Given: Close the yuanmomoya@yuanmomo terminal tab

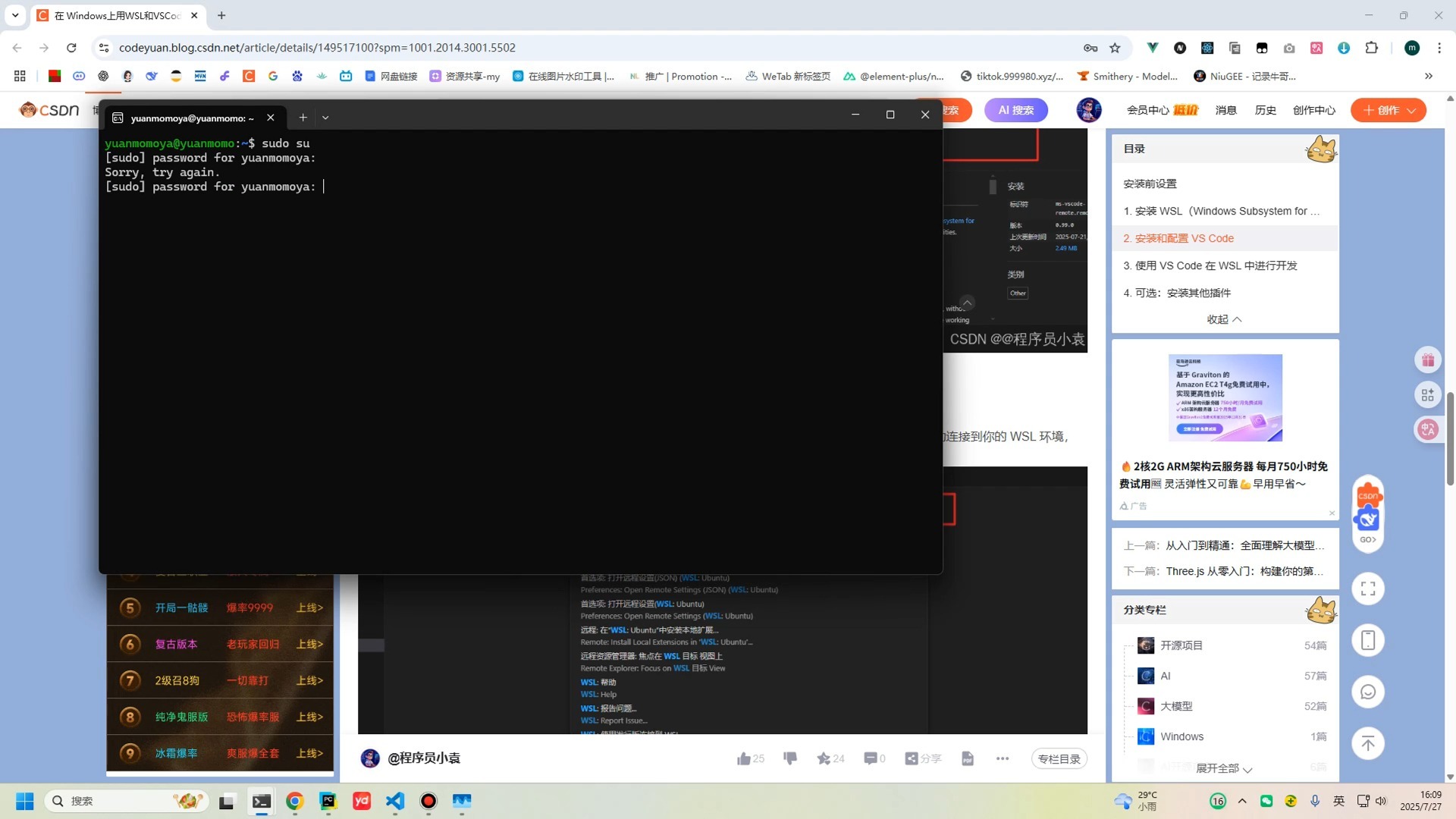Looking at the screenshot, I should tap(271, 118).
